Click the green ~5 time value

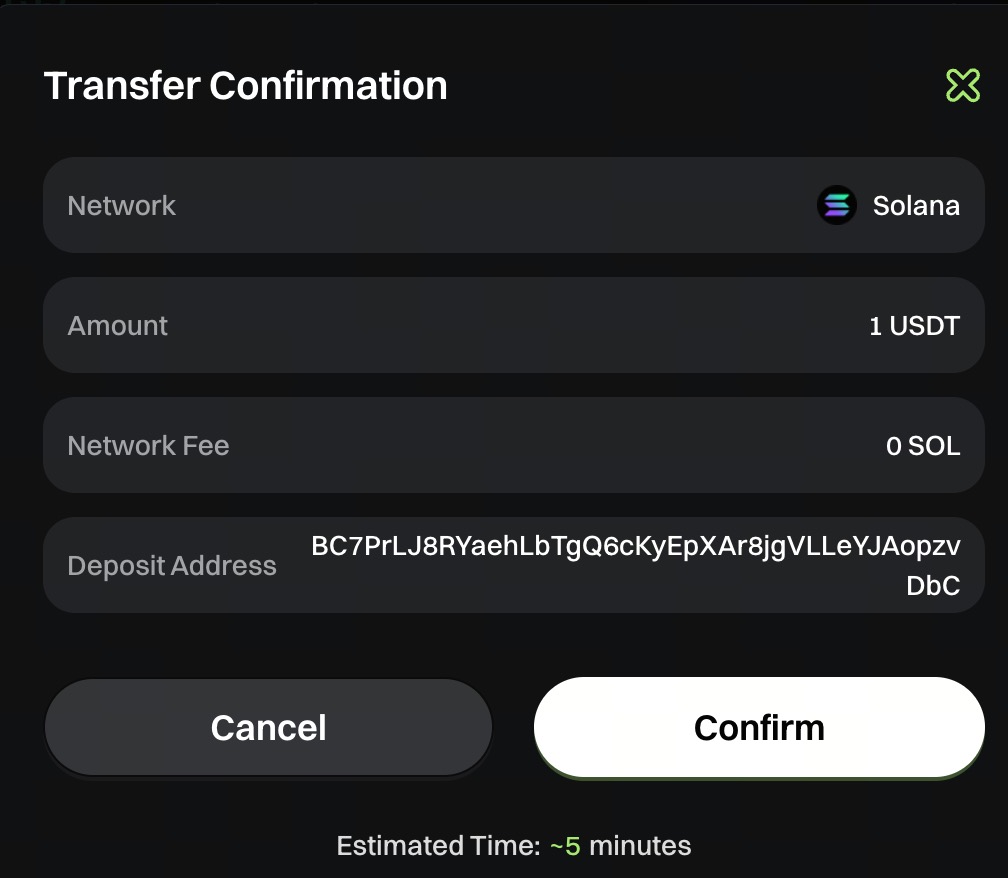[565, 846]
